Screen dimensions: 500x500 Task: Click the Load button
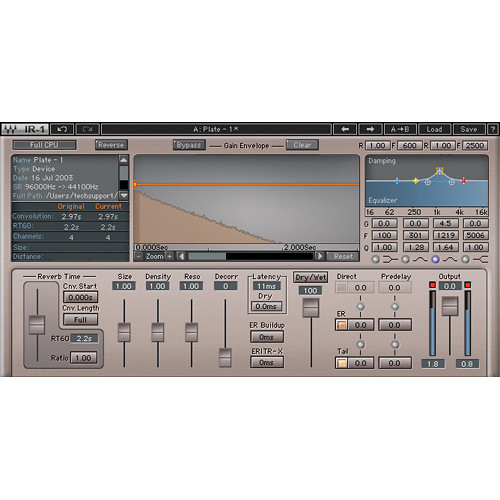(434, 129)
